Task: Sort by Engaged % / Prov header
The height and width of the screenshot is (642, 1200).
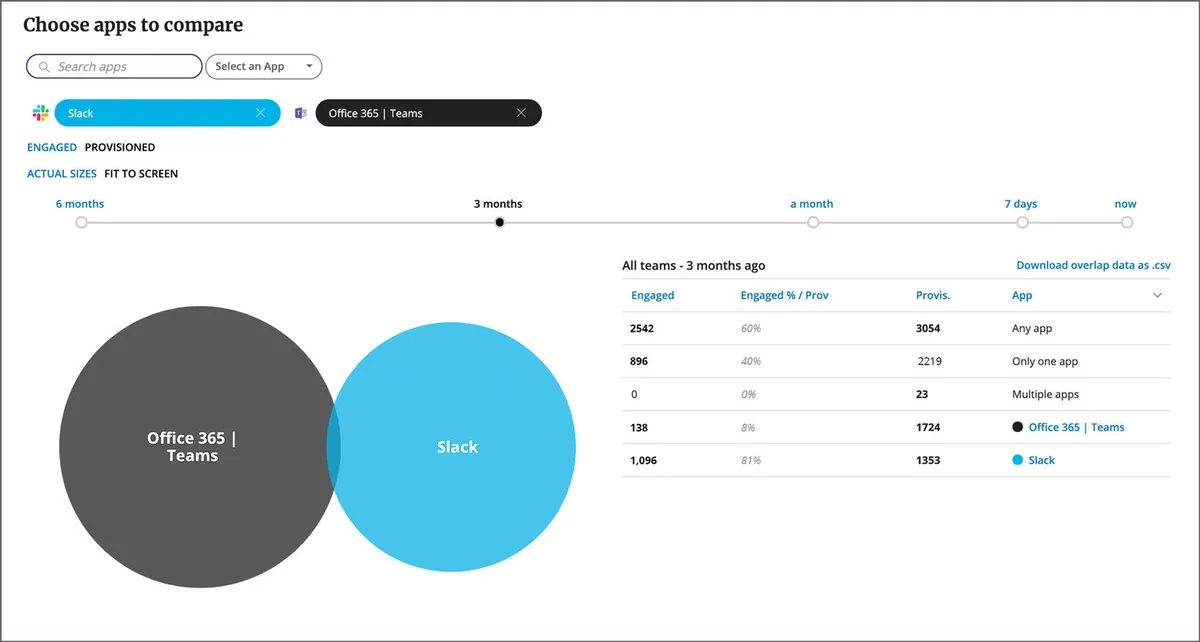Action: click(x=785, y=295)
